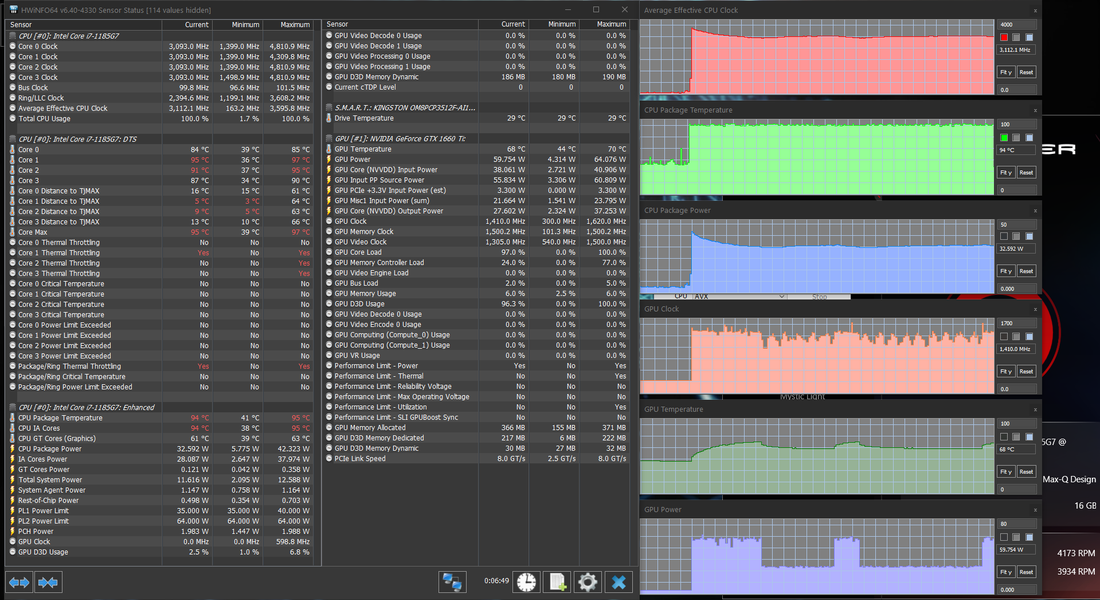Select the Current cTDP Level row
1100x600 pixels.
[x=476, y=87]
